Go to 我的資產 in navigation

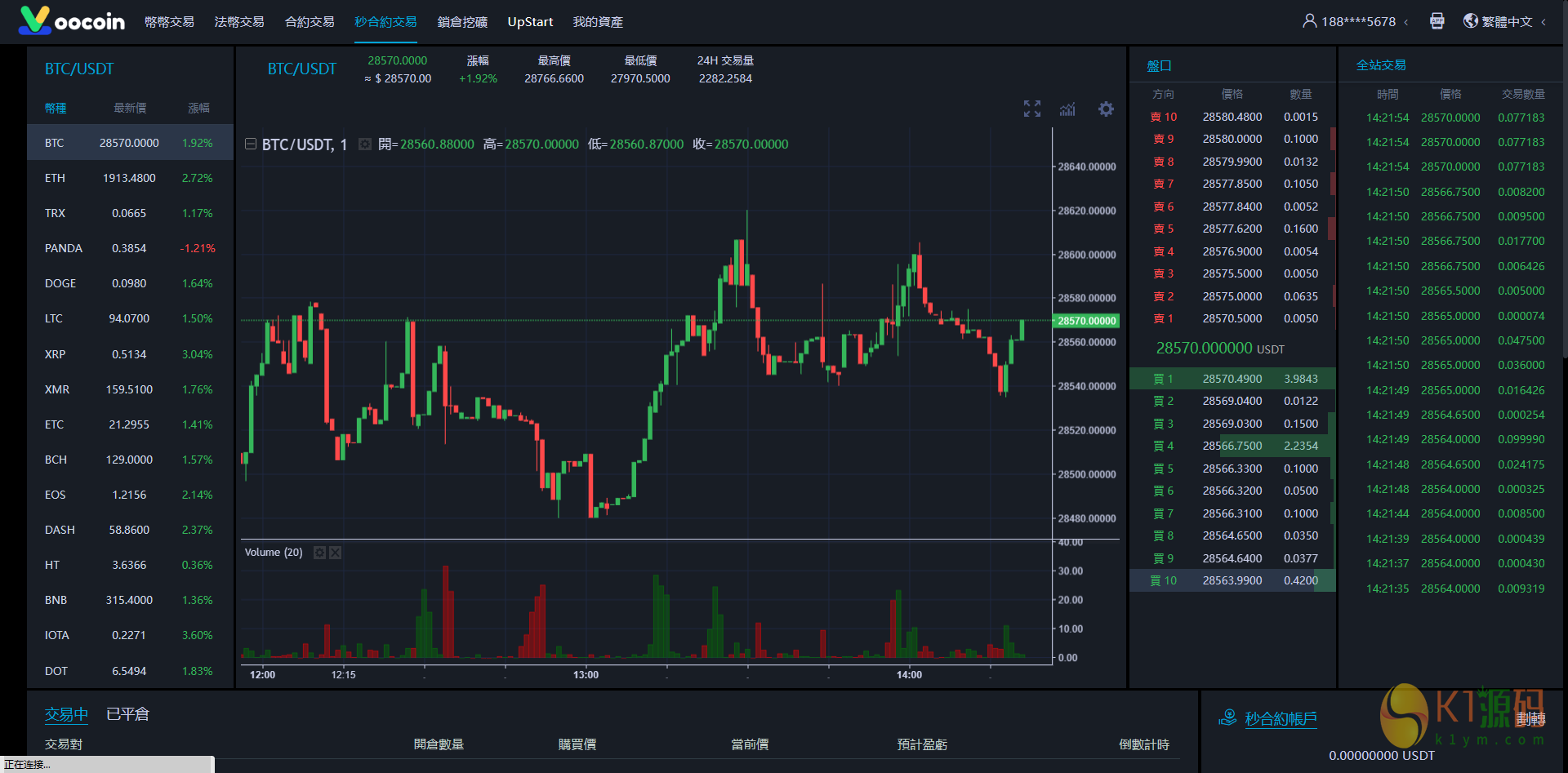[598, 22]
